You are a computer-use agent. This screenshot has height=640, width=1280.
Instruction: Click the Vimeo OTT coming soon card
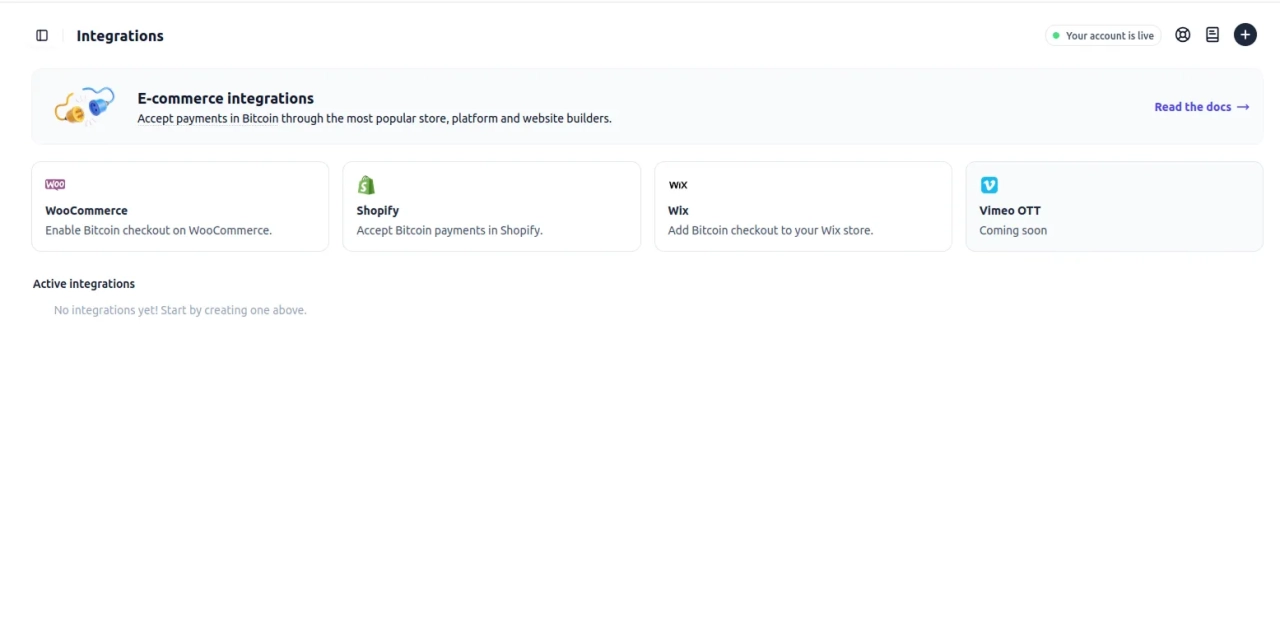pos(1114,206)
